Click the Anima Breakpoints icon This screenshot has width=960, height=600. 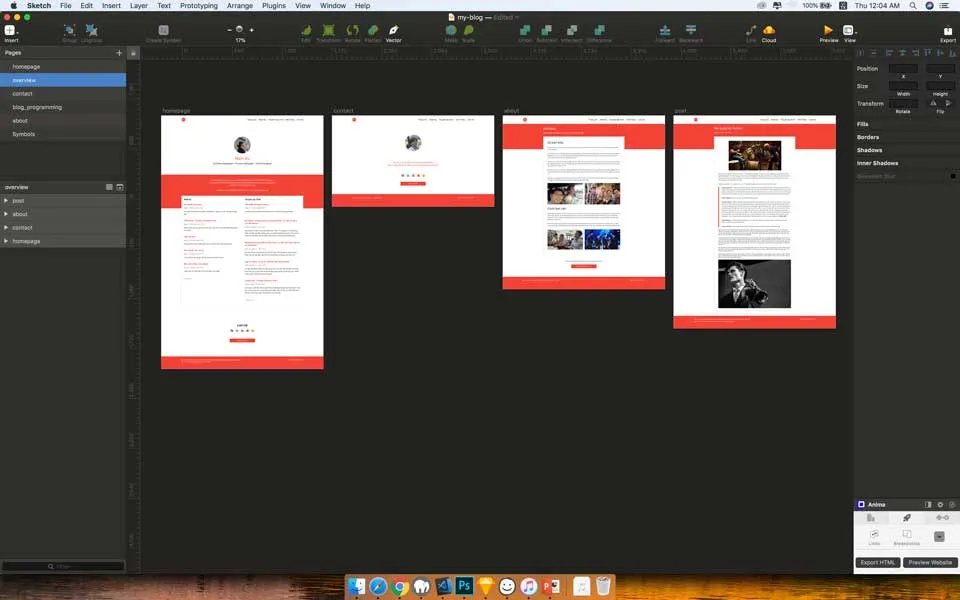click(906, 536)
